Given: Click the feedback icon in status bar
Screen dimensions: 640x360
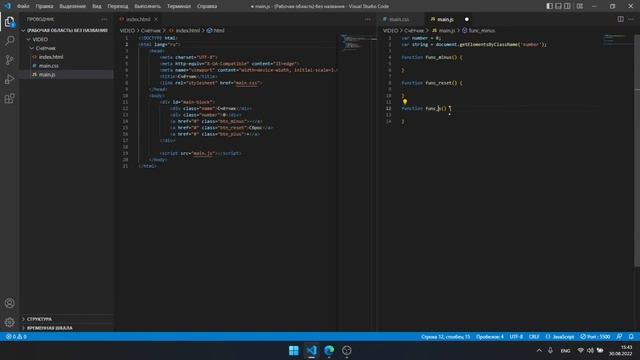Looking at the screenshot, I should point(619,337).
